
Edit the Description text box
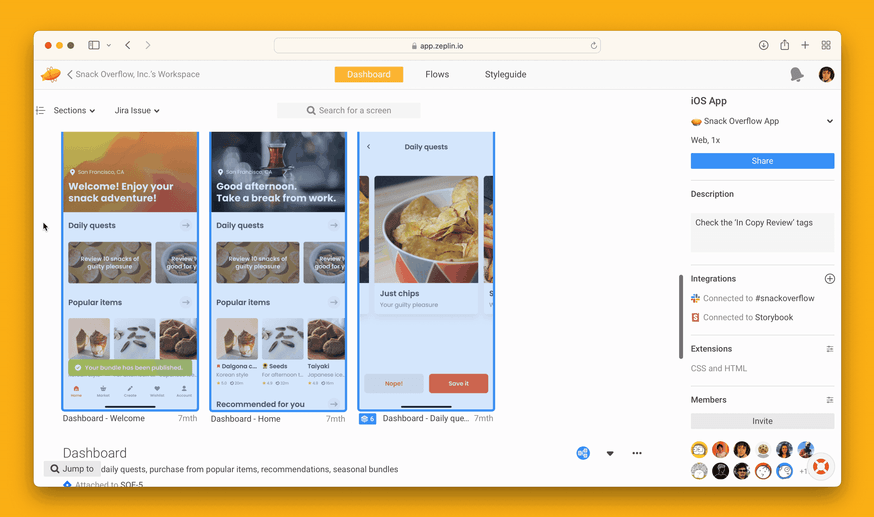[762, 232]
